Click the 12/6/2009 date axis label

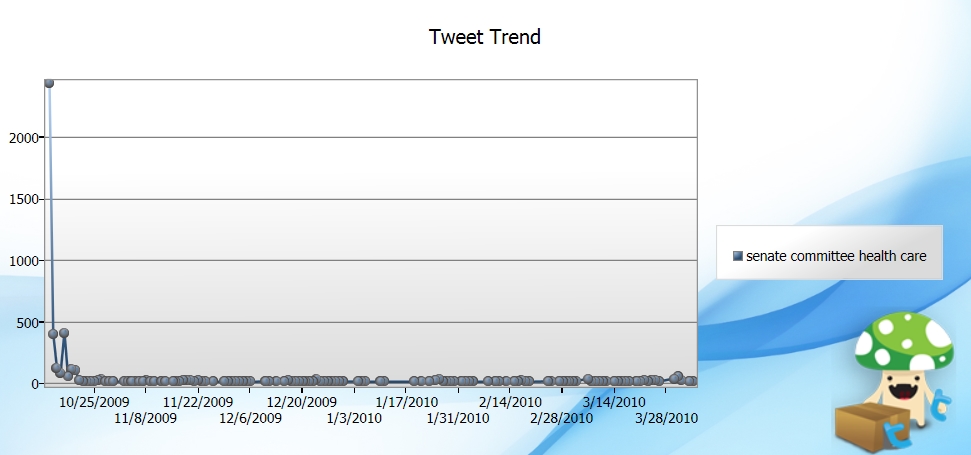[x=250, y=418]
